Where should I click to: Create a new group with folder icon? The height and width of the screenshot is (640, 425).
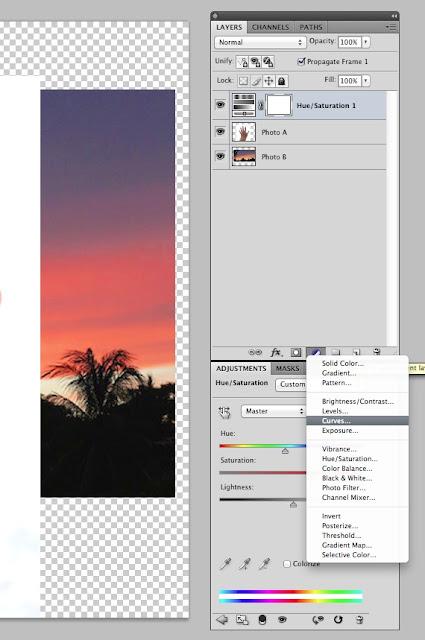[336, 352]
